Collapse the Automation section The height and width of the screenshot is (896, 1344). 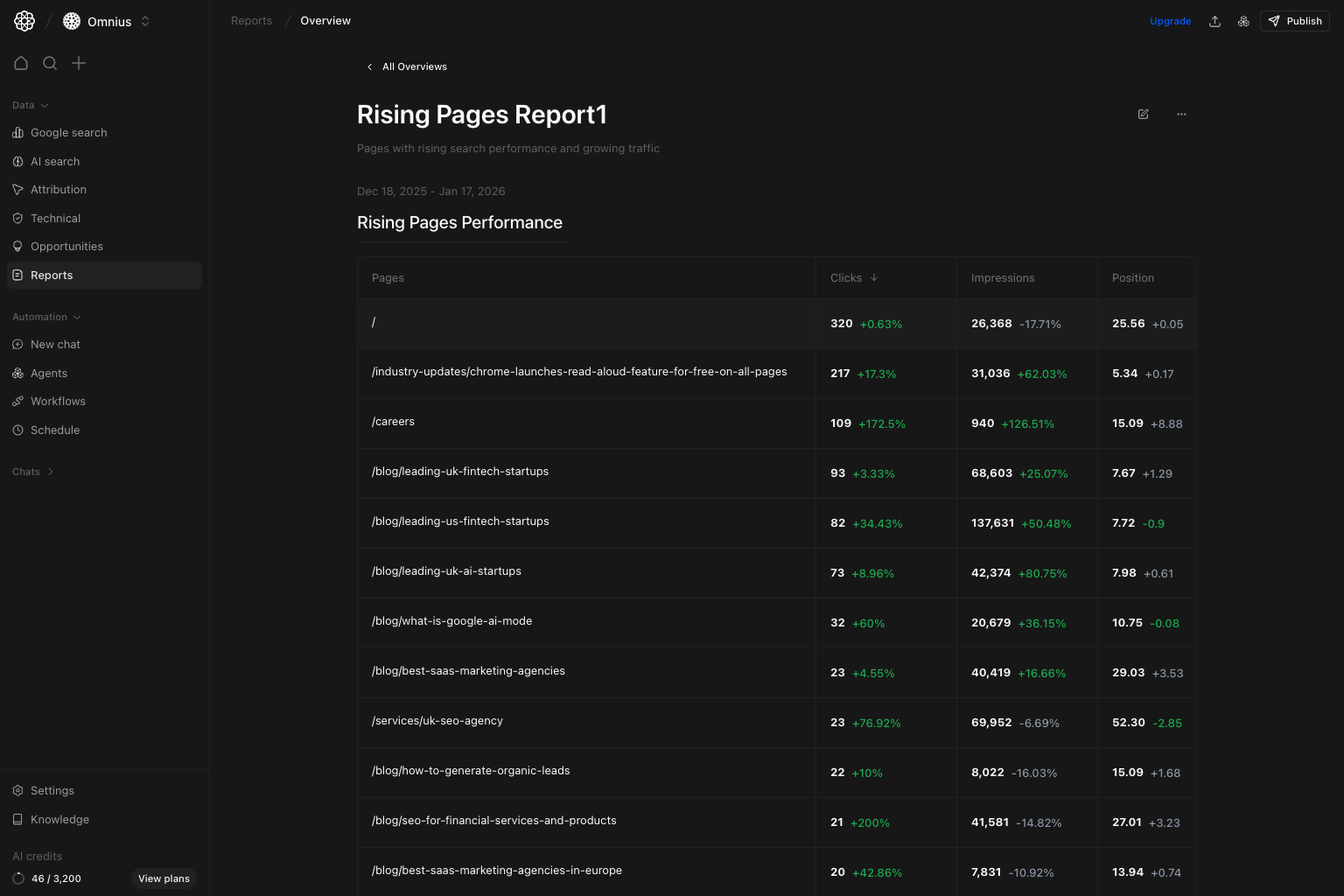pos(46,317)
